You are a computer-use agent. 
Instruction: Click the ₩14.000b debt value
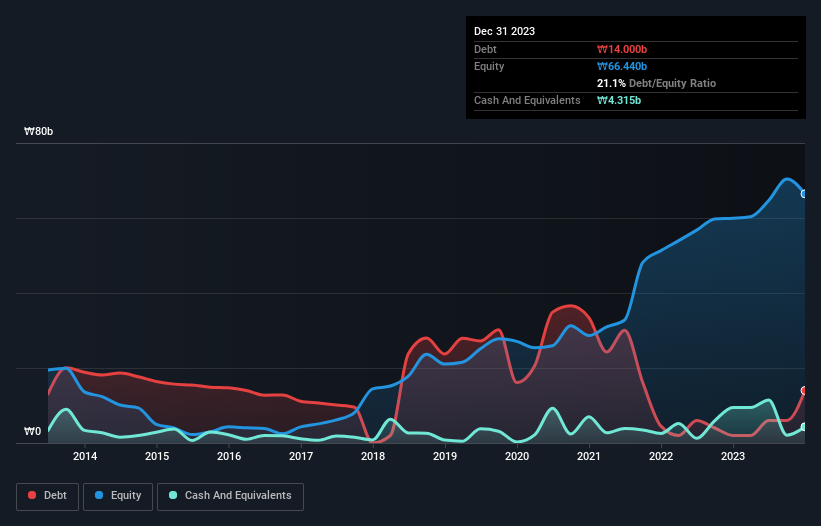coord(622,49)
